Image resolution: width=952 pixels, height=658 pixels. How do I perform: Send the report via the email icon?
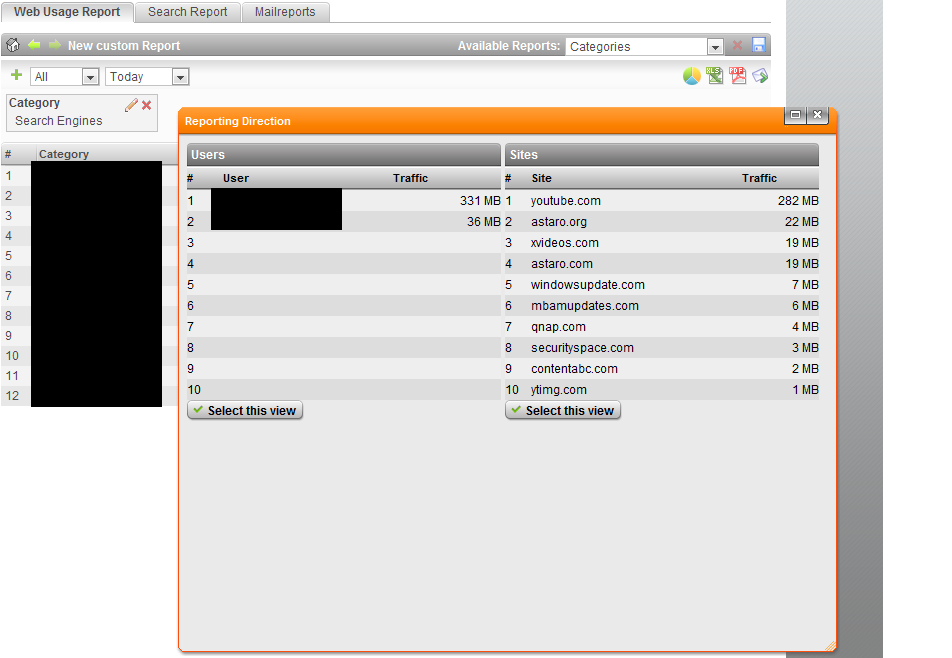(761, 76)
